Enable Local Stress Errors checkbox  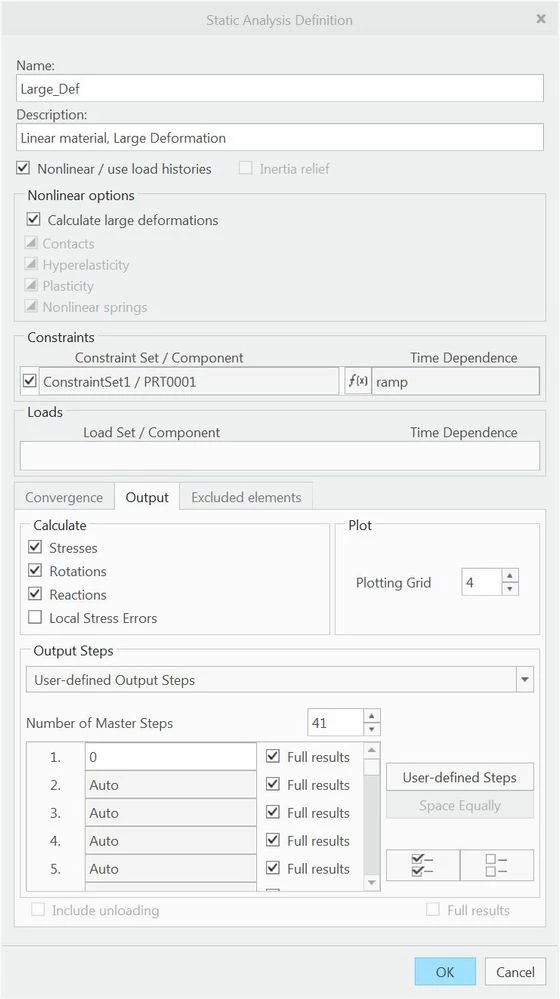(35, 617)
